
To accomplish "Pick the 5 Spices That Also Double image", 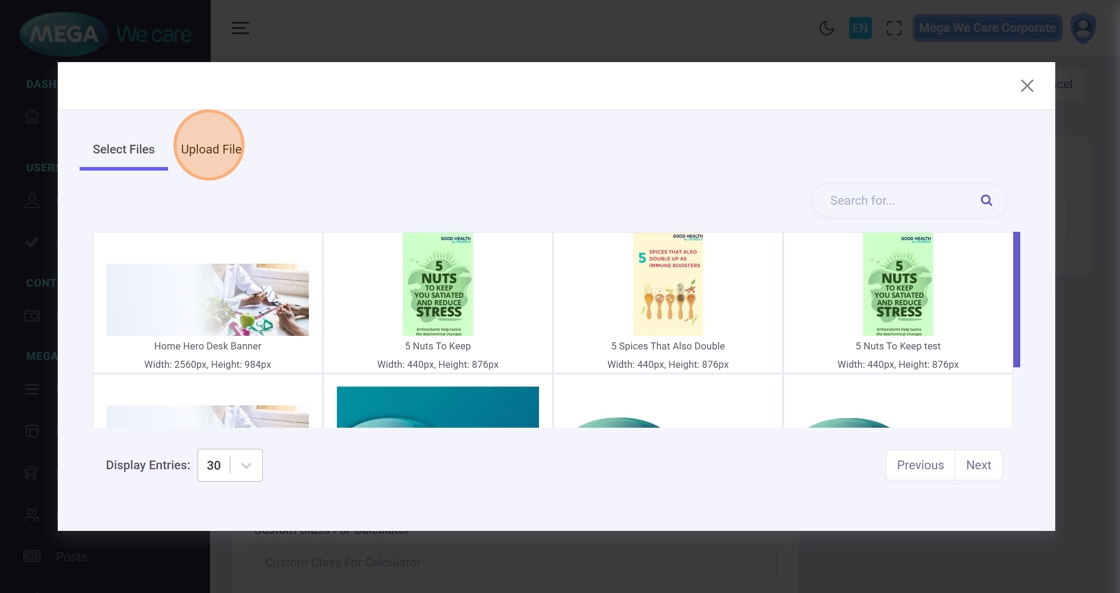I will (668, 285).
